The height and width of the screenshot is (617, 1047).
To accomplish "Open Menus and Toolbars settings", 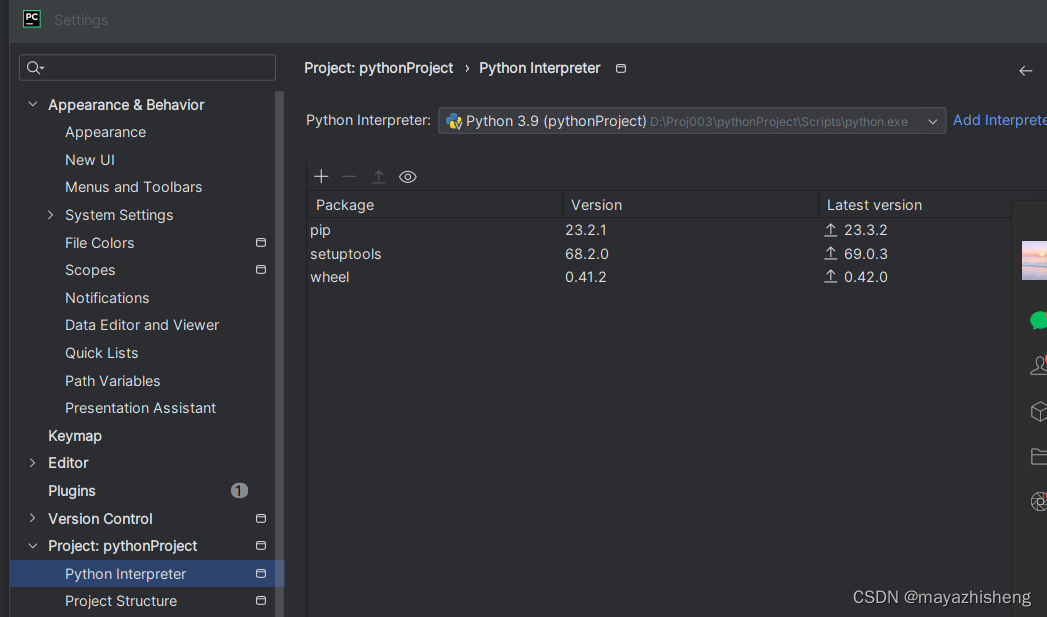I will (x=134, y=187).
